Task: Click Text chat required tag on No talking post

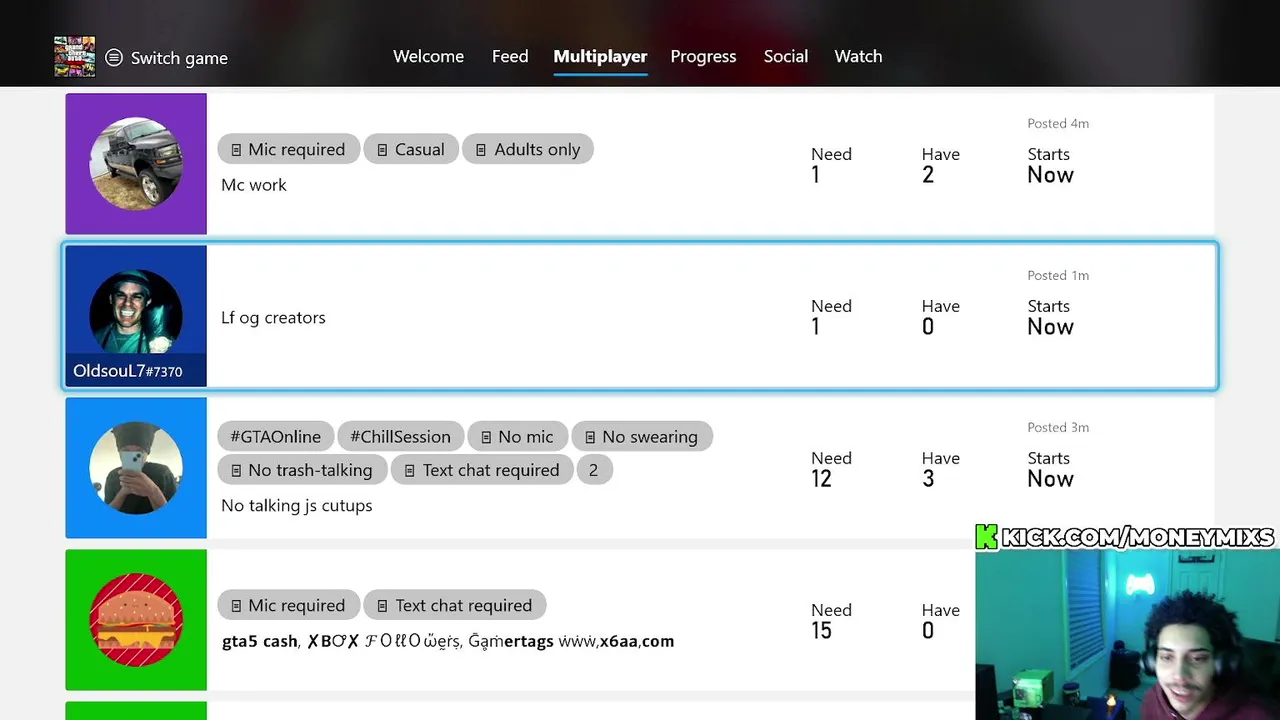Action: pos(482,470)
